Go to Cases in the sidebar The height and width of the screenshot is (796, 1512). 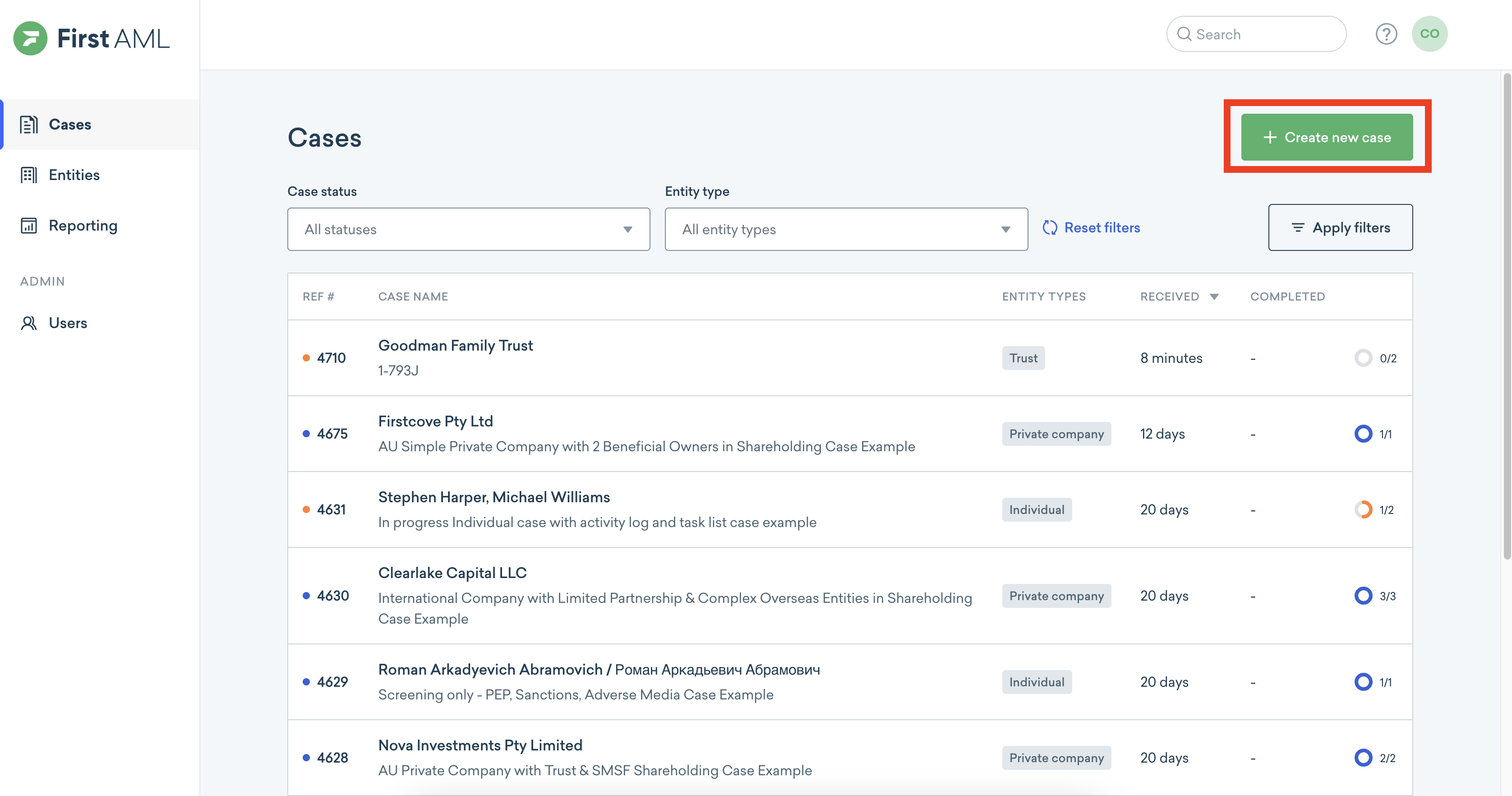(x=70, y=125)
